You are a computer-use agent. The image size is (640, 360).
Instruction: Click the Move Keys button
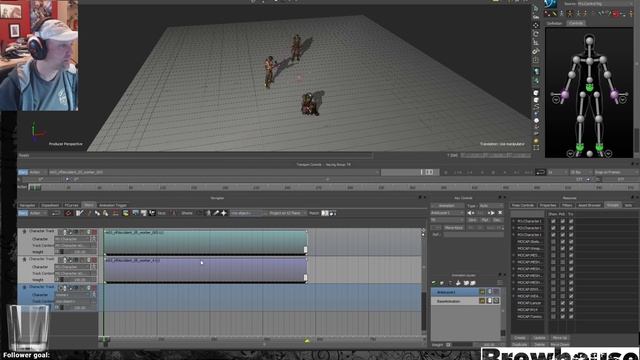point(453,227)
